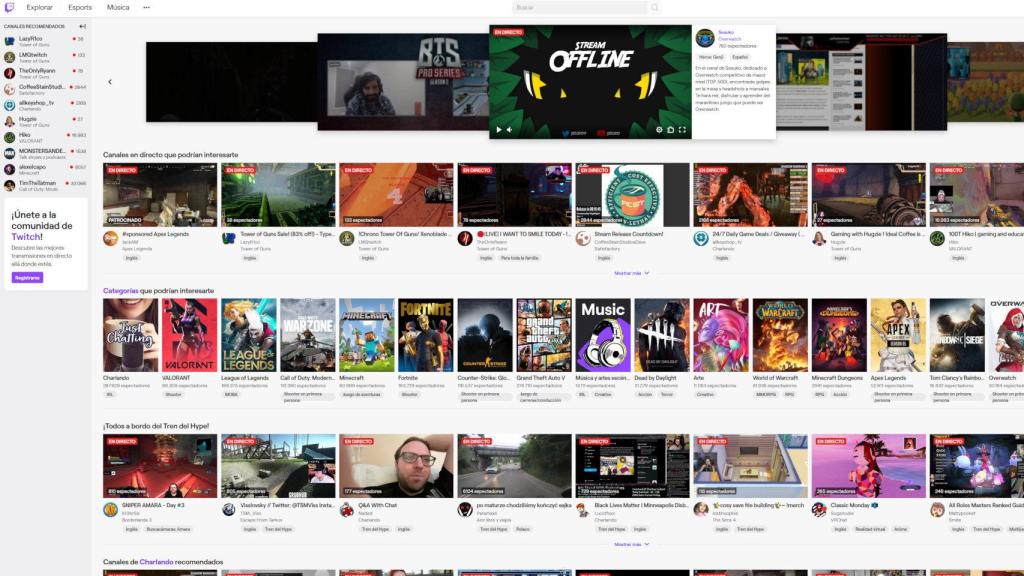
Task: Open League of Legends category
Action: [x=249, y=335]
